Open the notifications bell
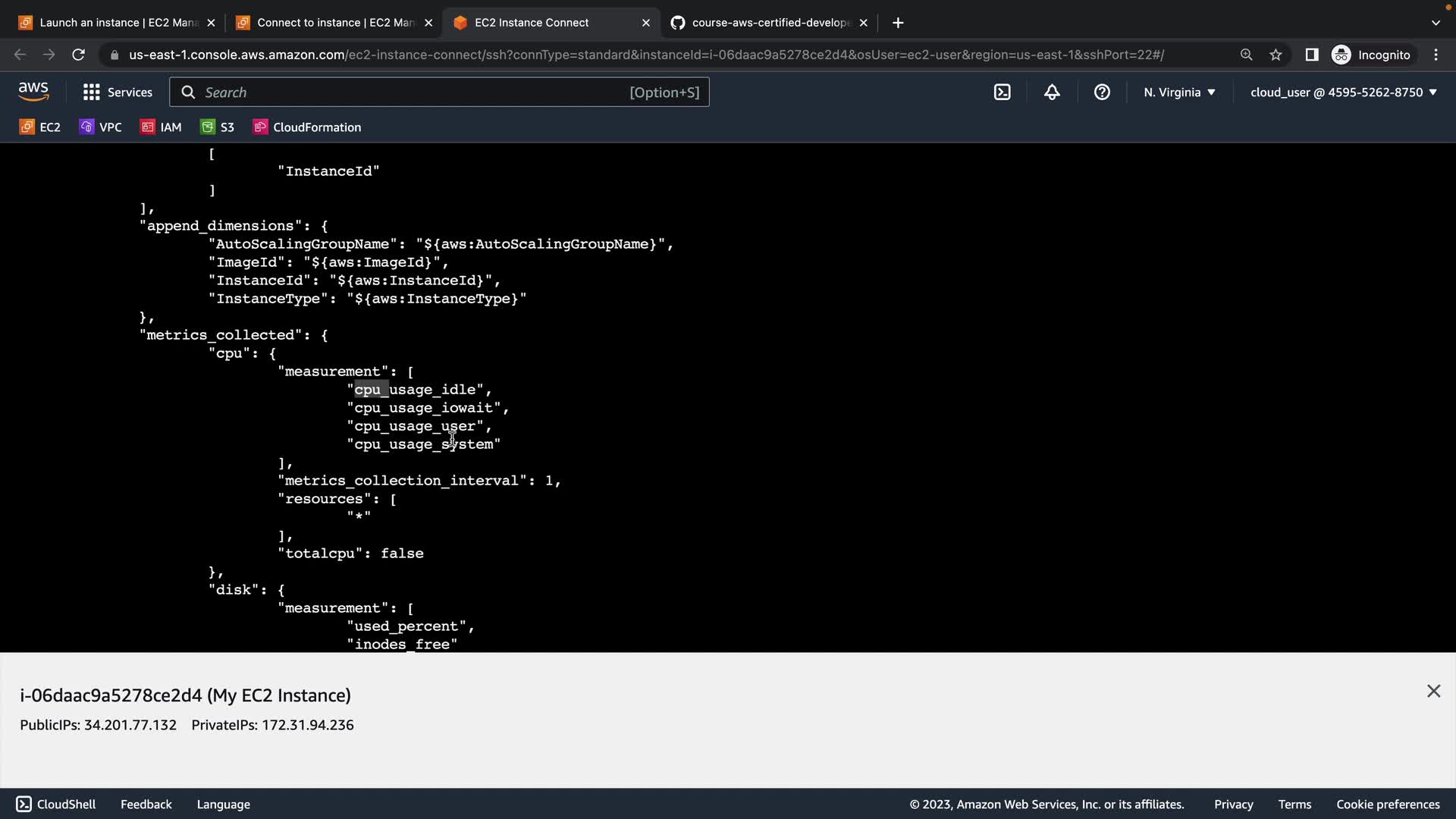1456x819 pixels. click(1052, 92)
